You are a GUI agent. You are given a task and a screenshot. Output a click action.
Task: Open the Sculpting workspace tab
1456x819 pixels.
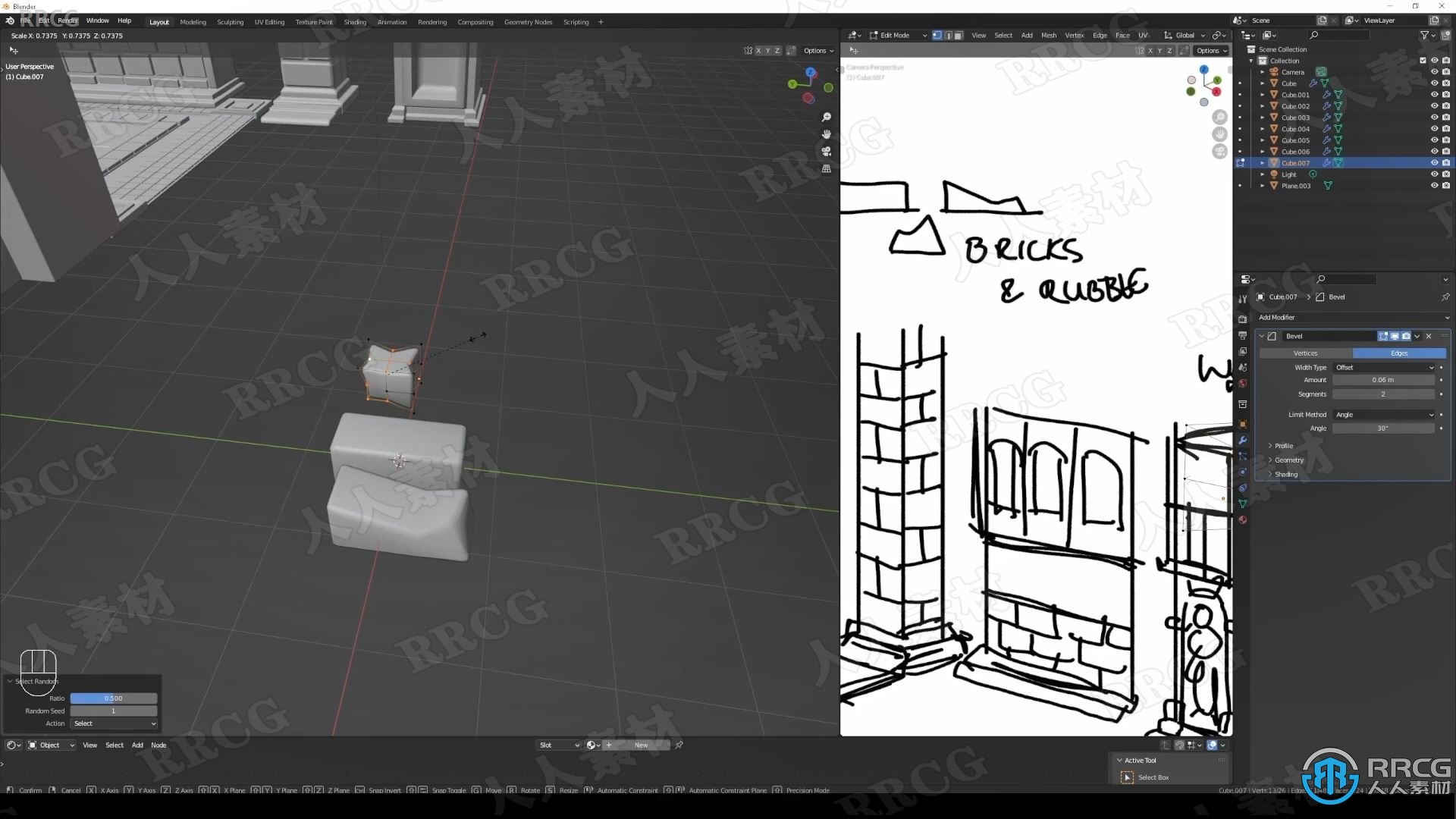230,22
